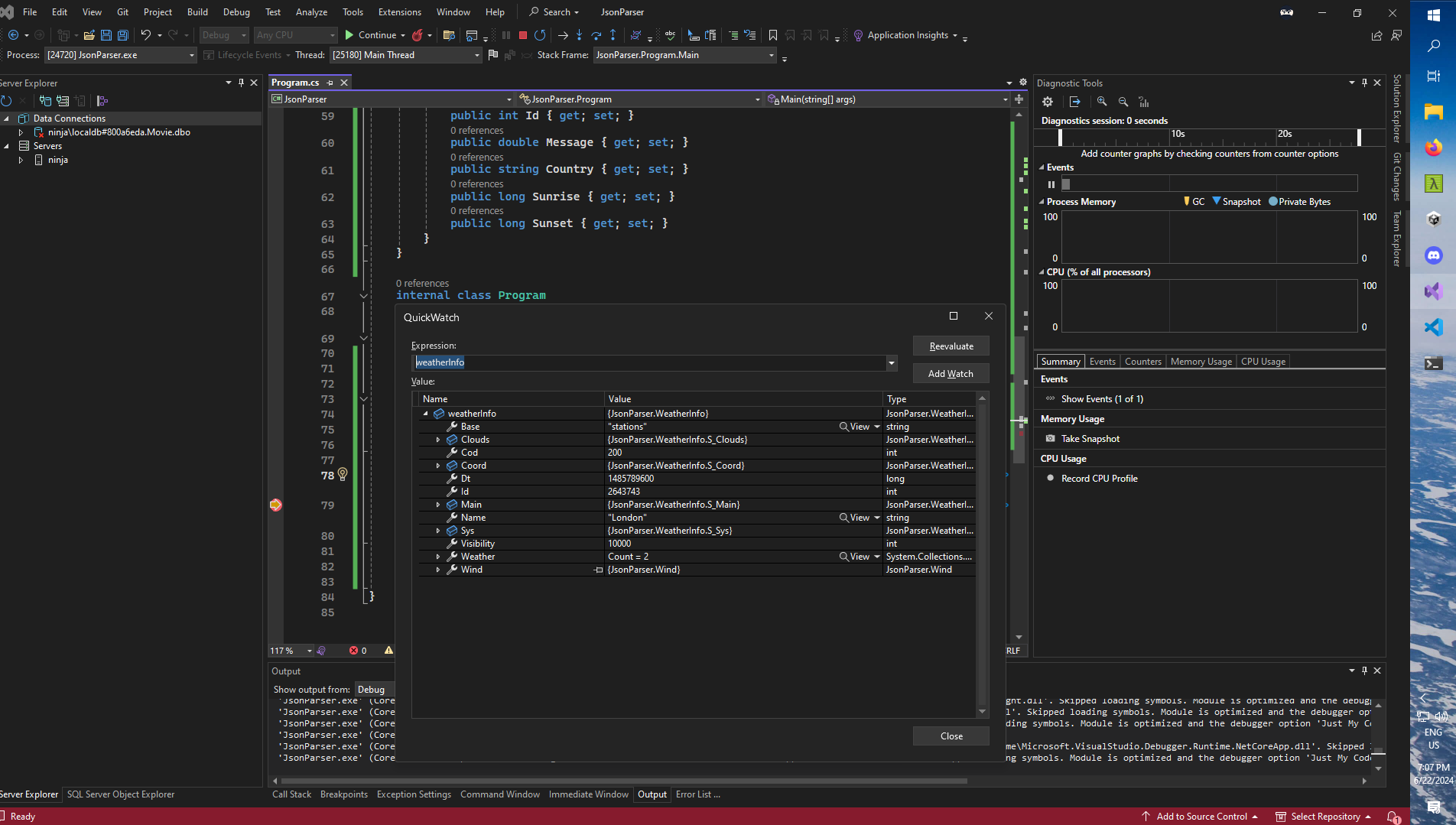Refresh Server Explorer with the refresh icon
Image resolution: width=1456 pixels, height=825 pixels.
(x=6, y=100)
